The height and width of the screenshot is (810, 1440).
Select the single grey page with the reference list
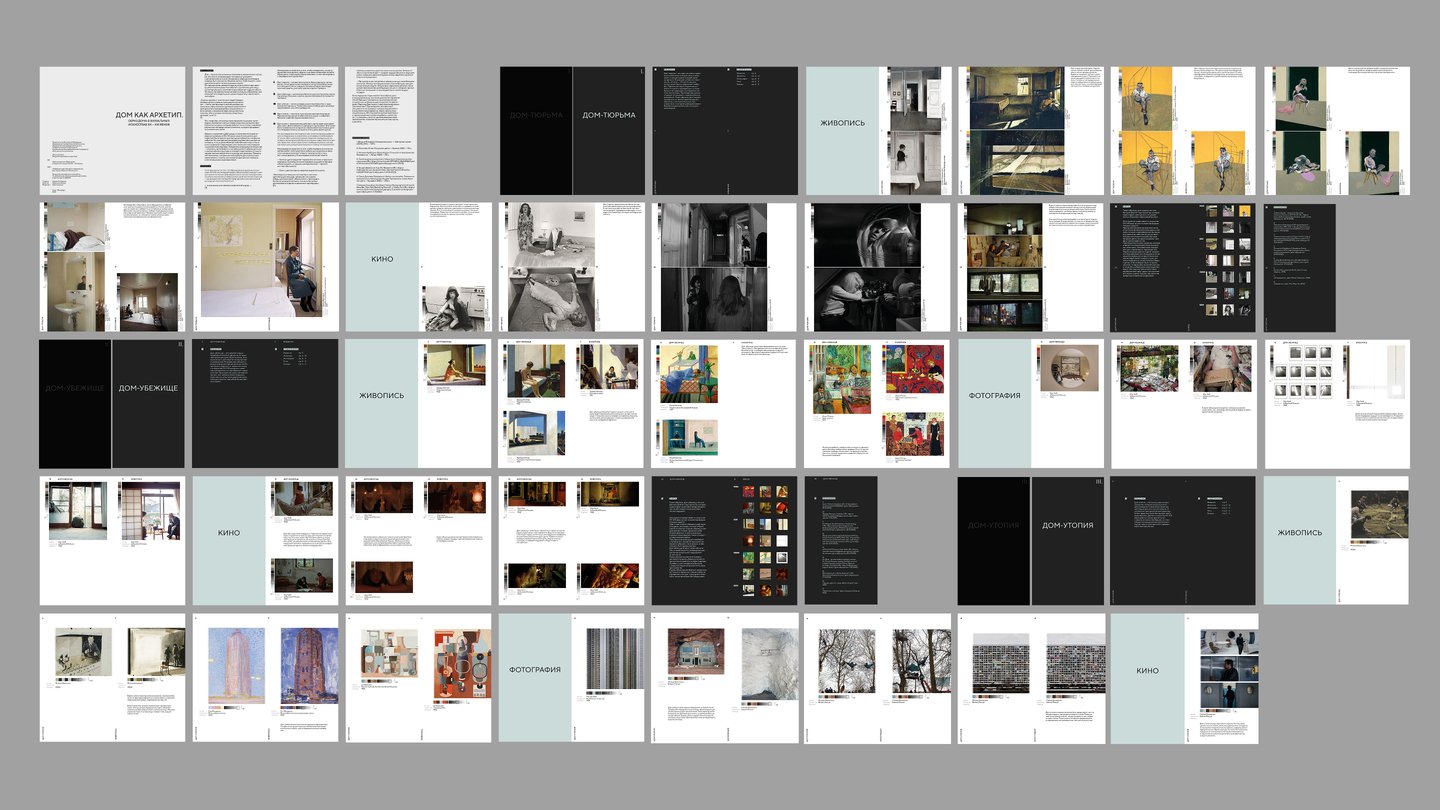click(381, 131)
